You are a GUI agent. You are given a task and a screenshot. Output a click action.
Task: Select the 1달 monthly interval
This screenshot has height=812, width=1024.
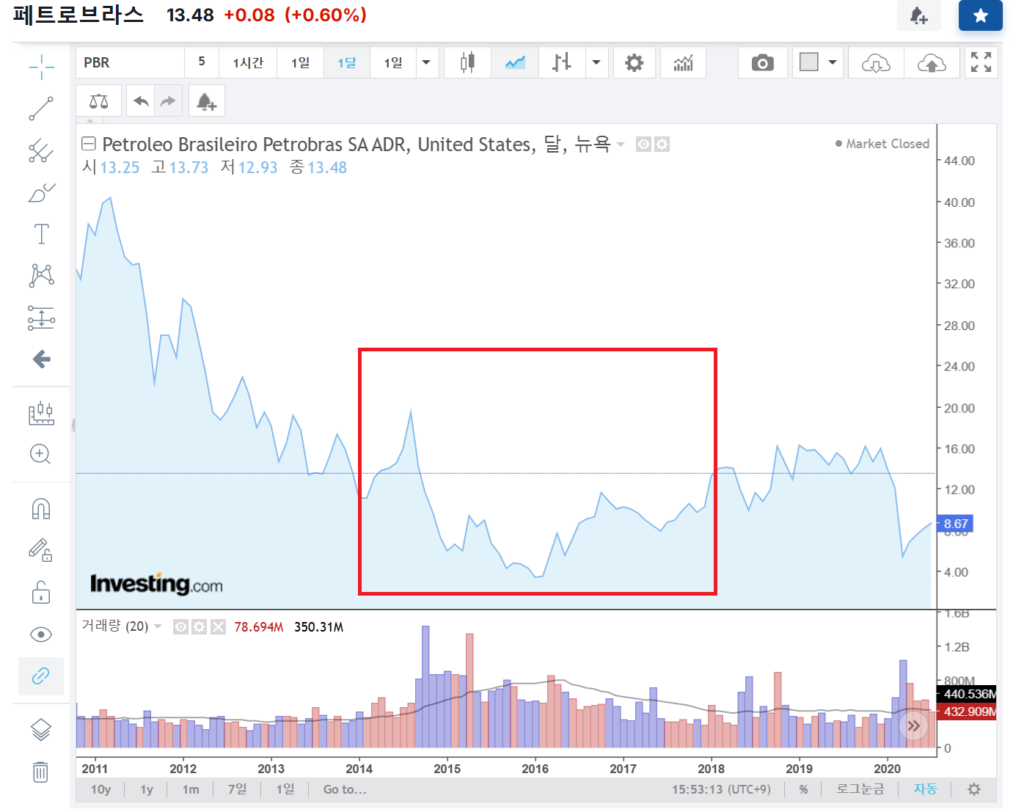click(x=347, y=63)
